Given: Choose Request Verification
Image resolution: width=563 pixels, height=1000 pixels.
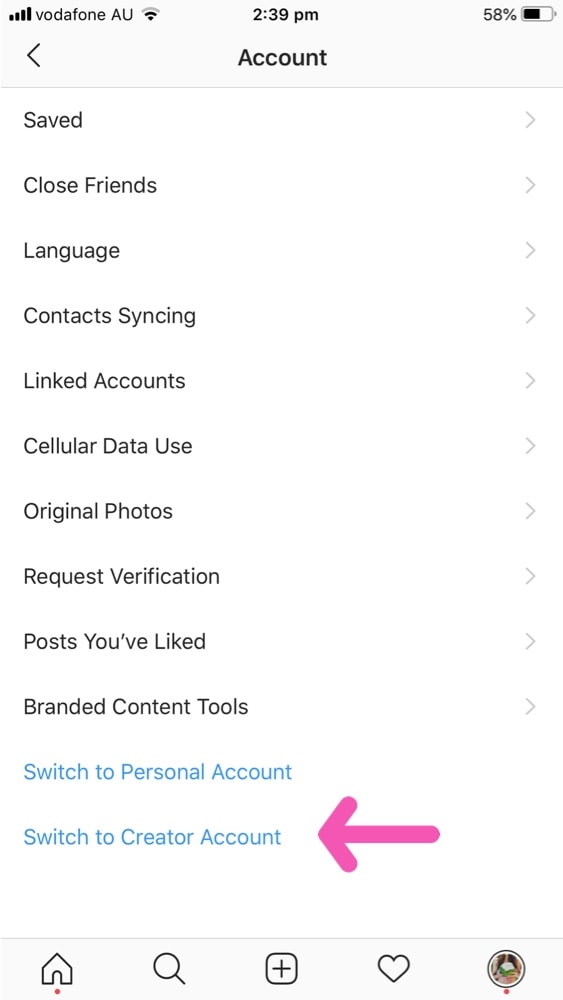Looking at the screenshot, I should coord(281,576).
